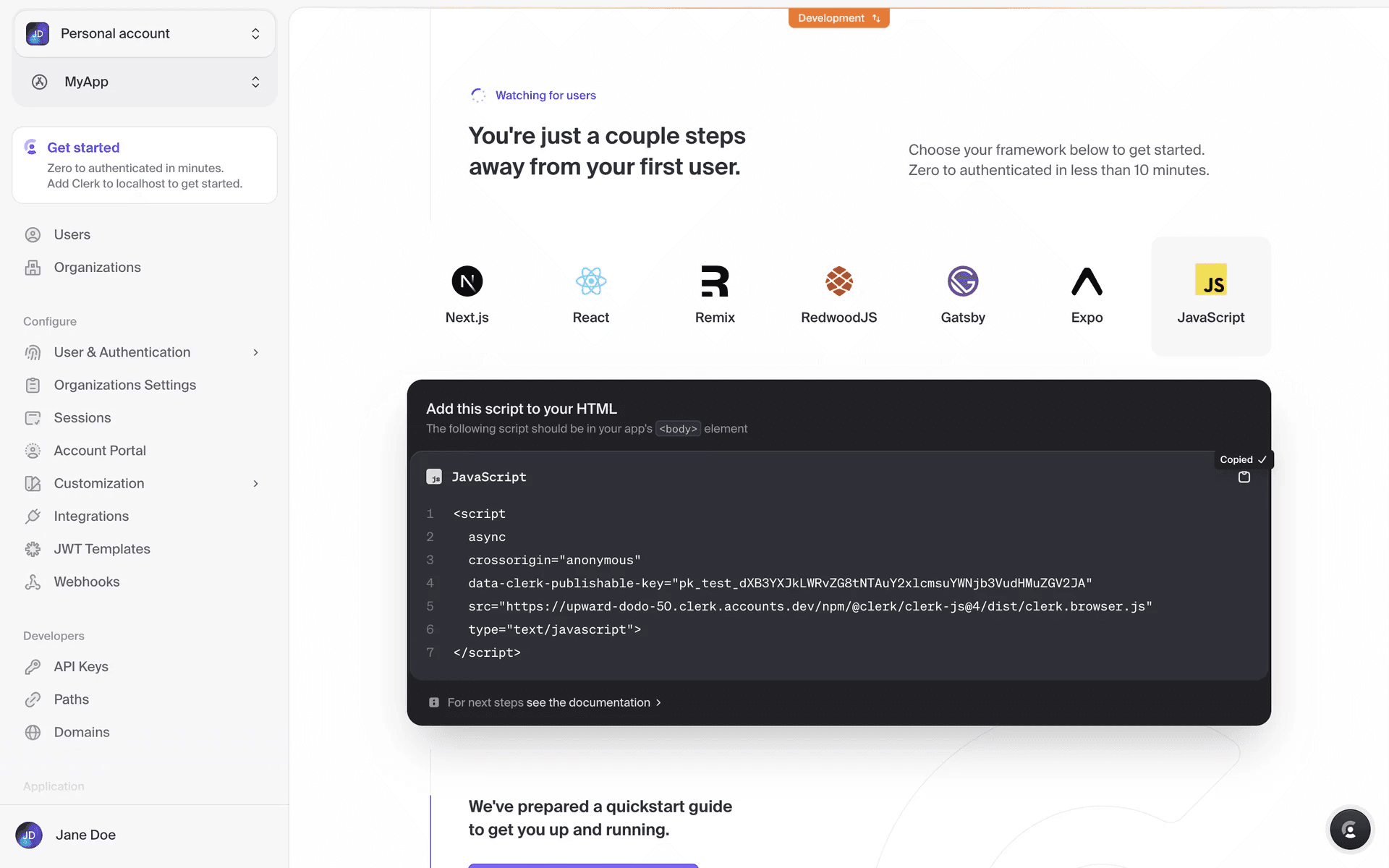Screen dimensions: 1389x868
Task: Open the Get started card
Action: (x=144, y=165)
